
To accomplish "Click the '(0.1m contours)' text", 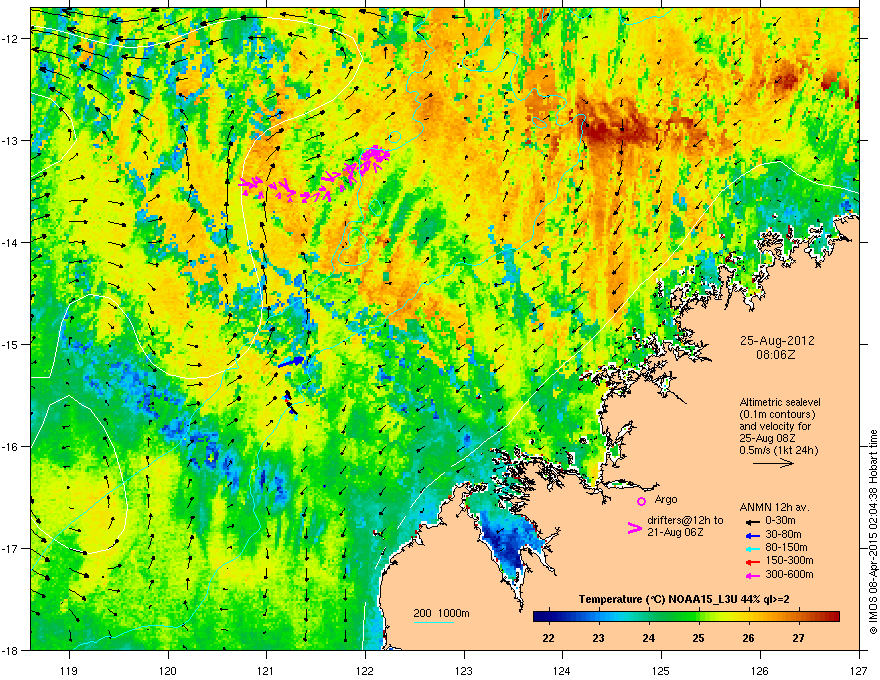I will (x=777, y=414).
